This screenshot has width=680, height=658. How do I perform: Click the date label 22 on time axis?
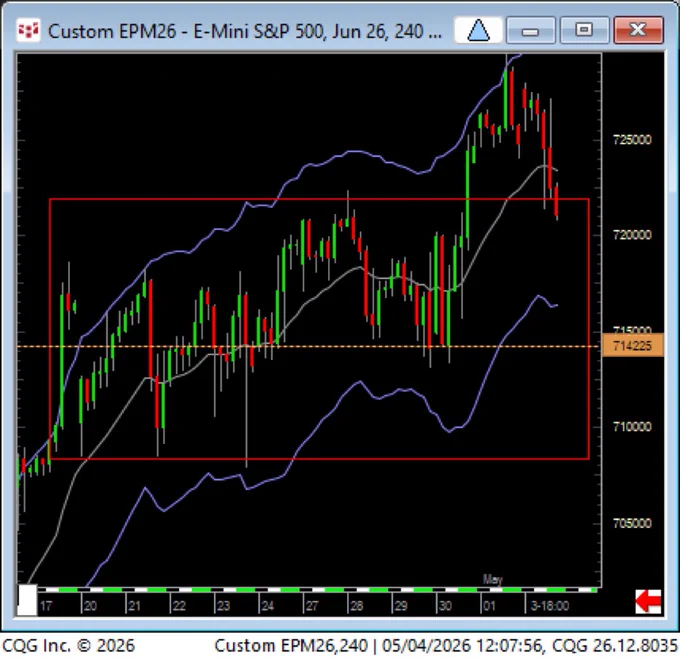click(x=179, y=606)
